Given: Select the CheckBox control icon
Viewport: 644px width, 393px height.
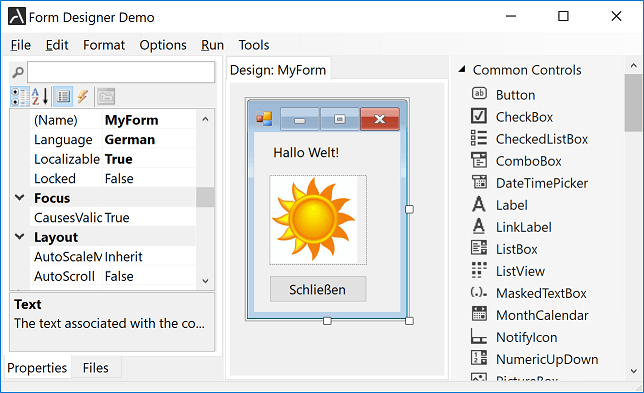Looking at the screenshot, I should pyautogui.click(x=479, y=116).
